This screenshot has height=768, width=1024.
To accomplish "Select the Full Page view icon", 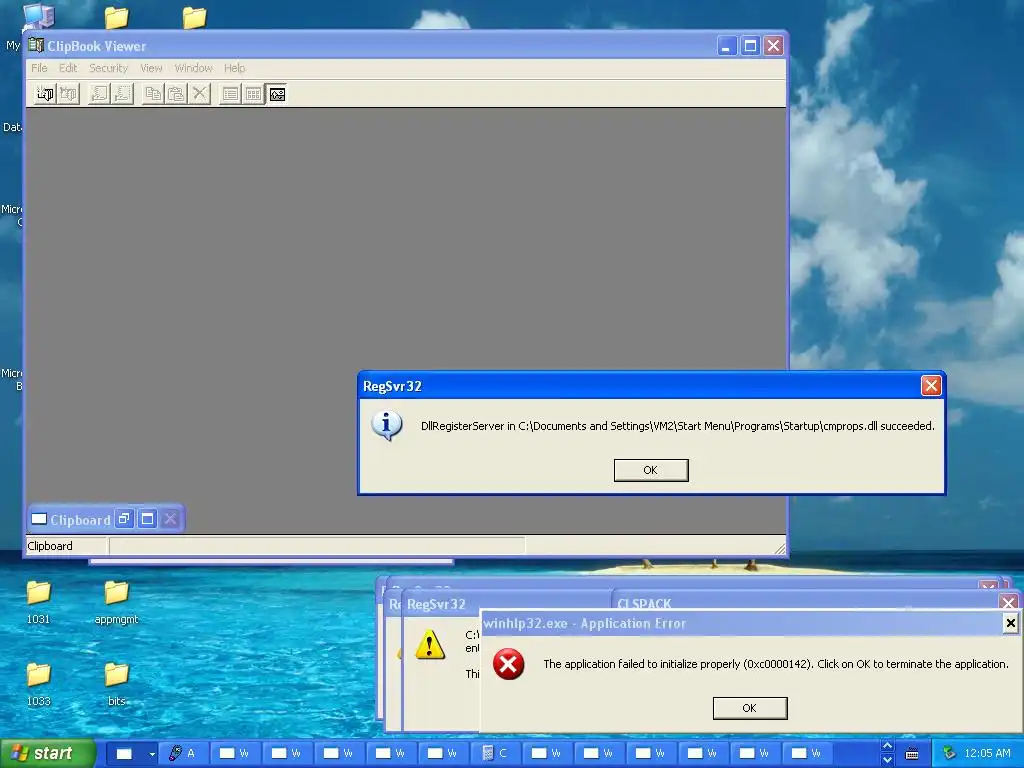I will click(x=277, y=94).
